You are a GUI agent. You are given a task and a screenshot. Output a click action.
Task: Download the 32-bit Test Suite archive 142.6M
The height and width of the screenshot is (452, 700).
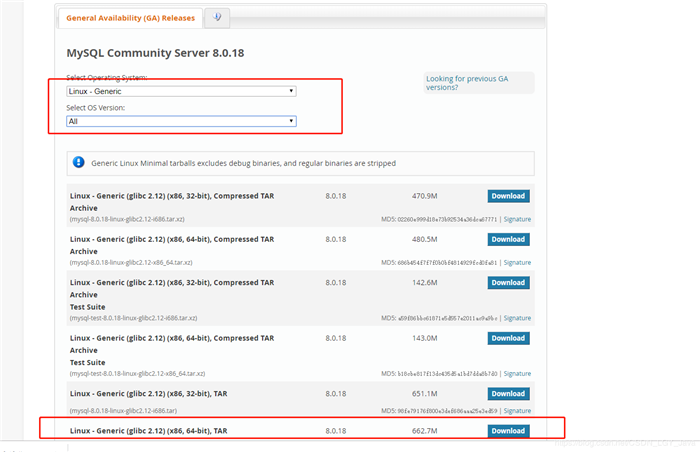click(508, 283)
